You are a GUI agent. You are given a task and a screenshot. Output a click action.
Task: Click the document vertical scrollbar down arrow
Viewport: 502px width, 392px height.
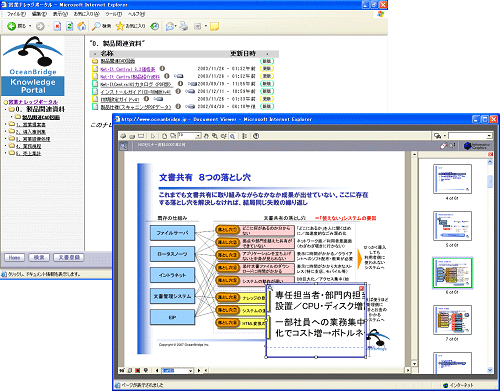[x=414, y=364]
